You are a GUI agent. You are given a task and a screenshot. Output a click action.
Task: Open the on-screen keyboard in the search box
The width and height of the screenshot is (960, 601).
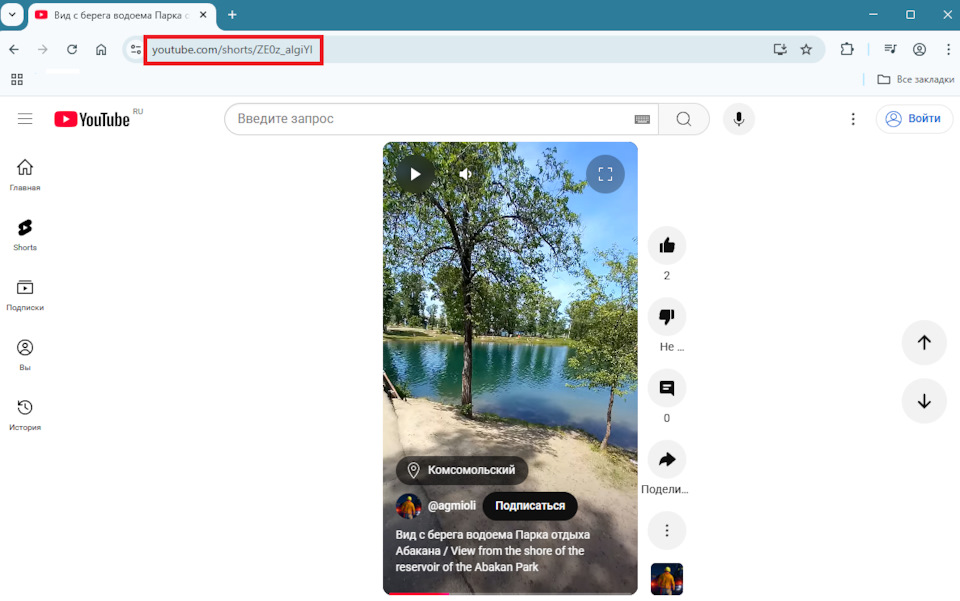[x=642, y=119]
